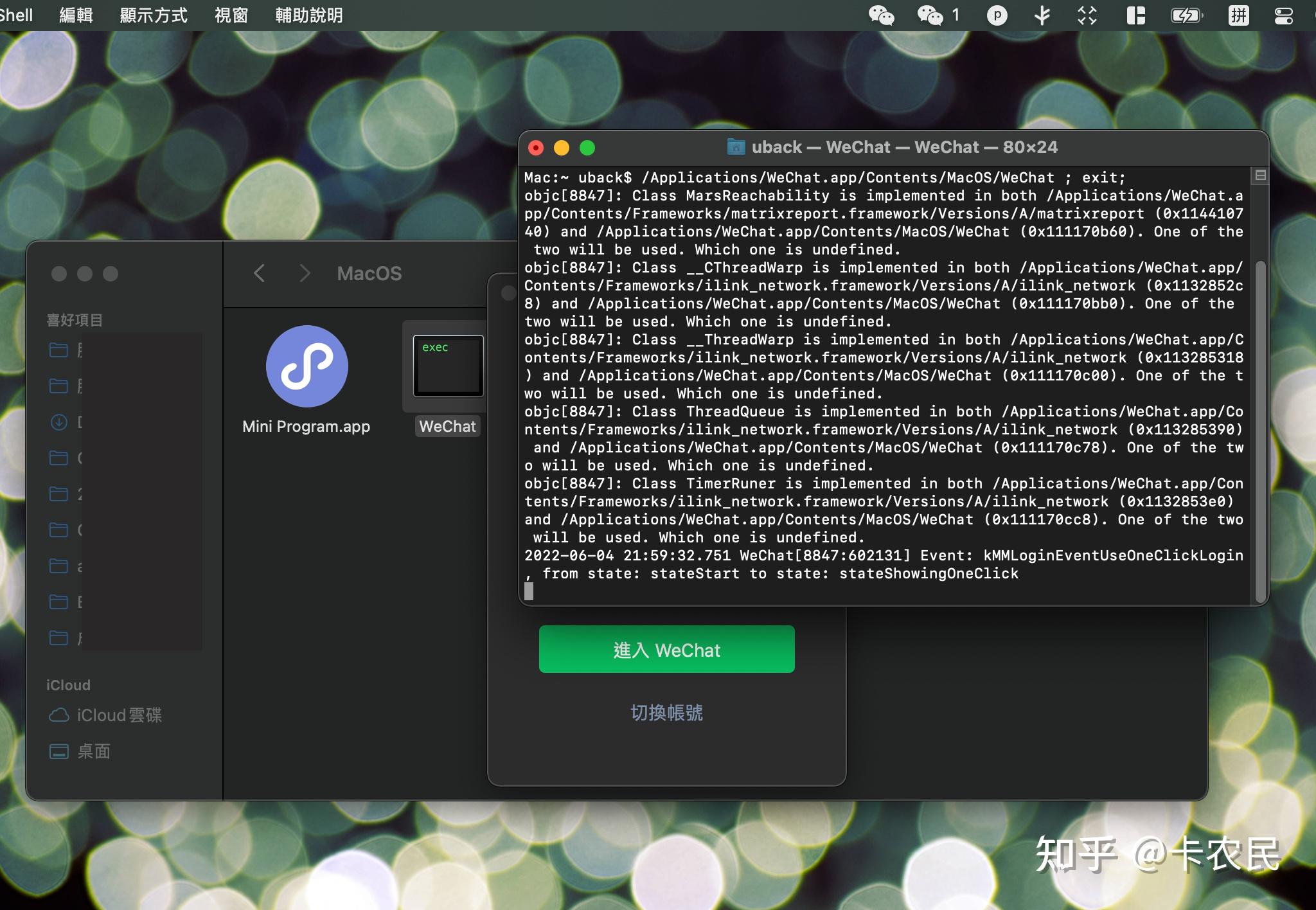Open the WeChat menu bar icon showing badge 1
1316x910 pixels.
[x=938, y=15]
